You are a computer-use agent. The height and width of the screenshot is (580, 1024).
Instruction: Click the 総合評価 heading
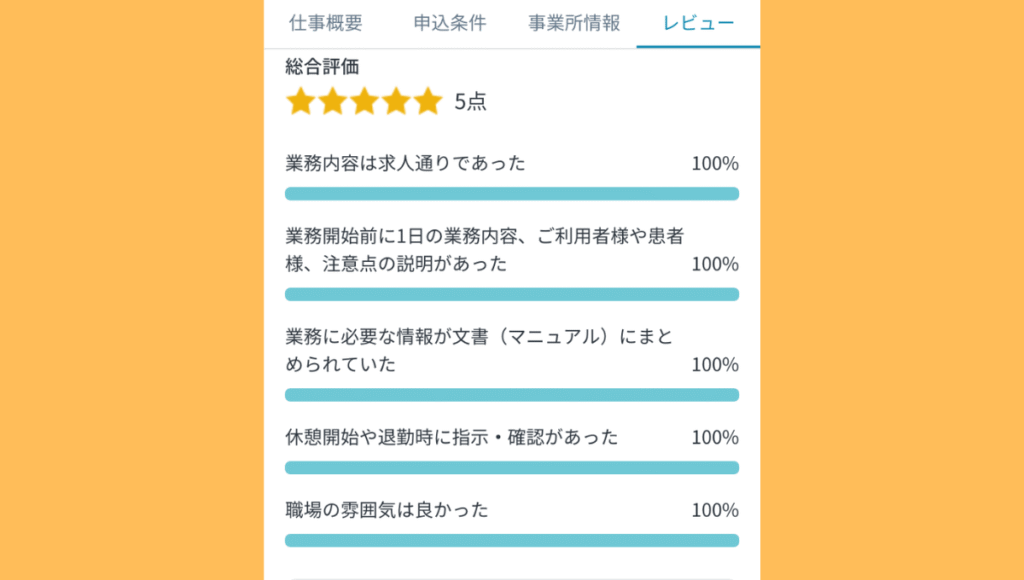[x=322, y=66]
